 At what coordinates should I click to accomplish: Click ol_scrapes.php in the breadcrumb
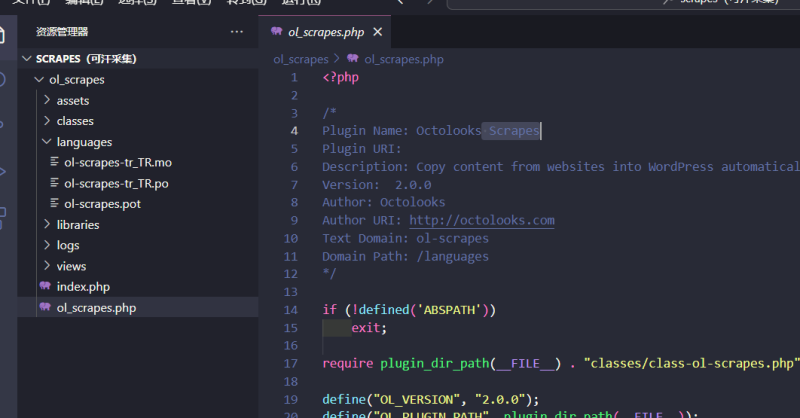pyautogui.click(x=404, y=59)
